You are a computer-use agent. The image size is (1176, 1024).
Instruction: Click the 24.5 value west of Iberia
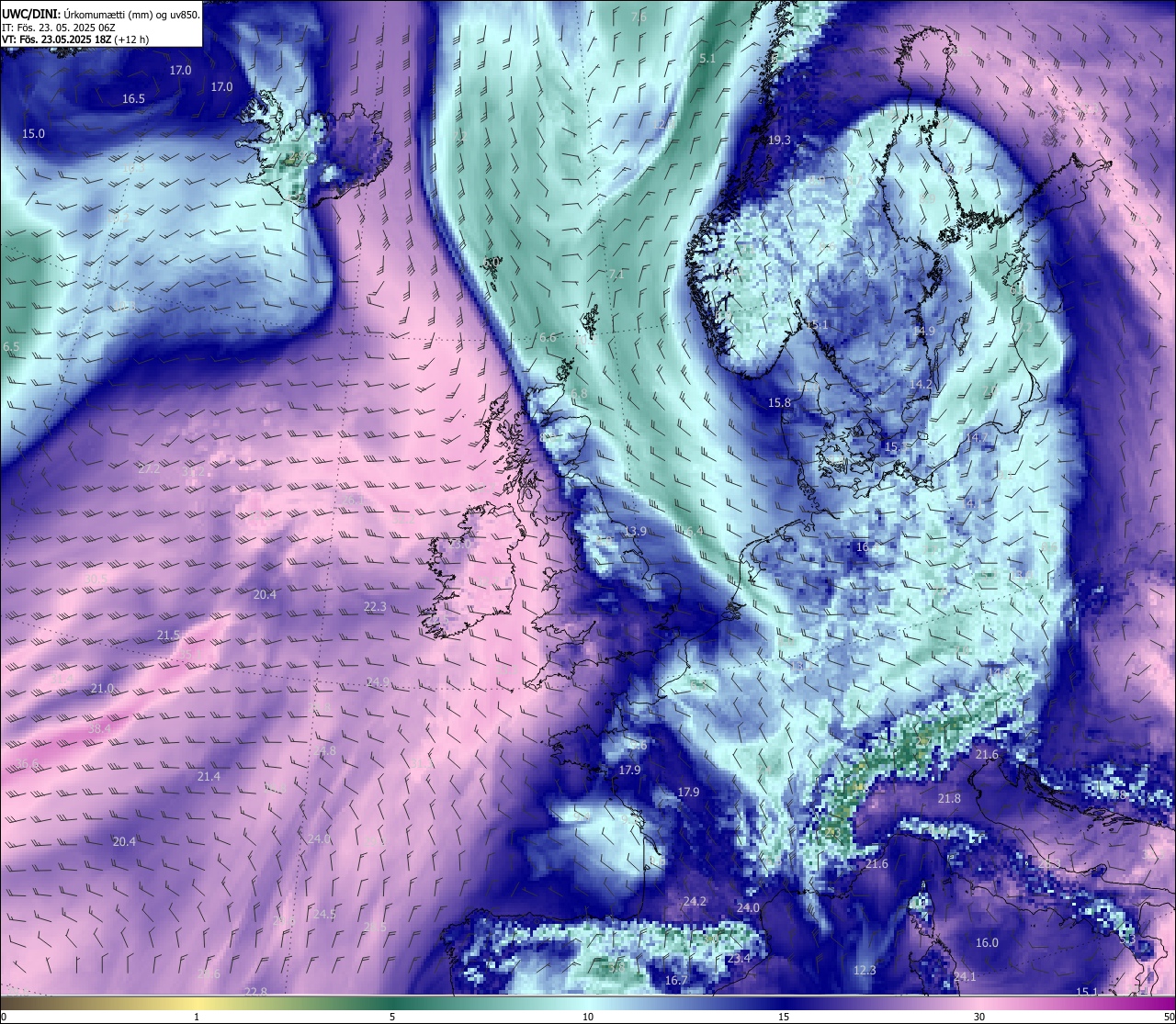point(324,915)
